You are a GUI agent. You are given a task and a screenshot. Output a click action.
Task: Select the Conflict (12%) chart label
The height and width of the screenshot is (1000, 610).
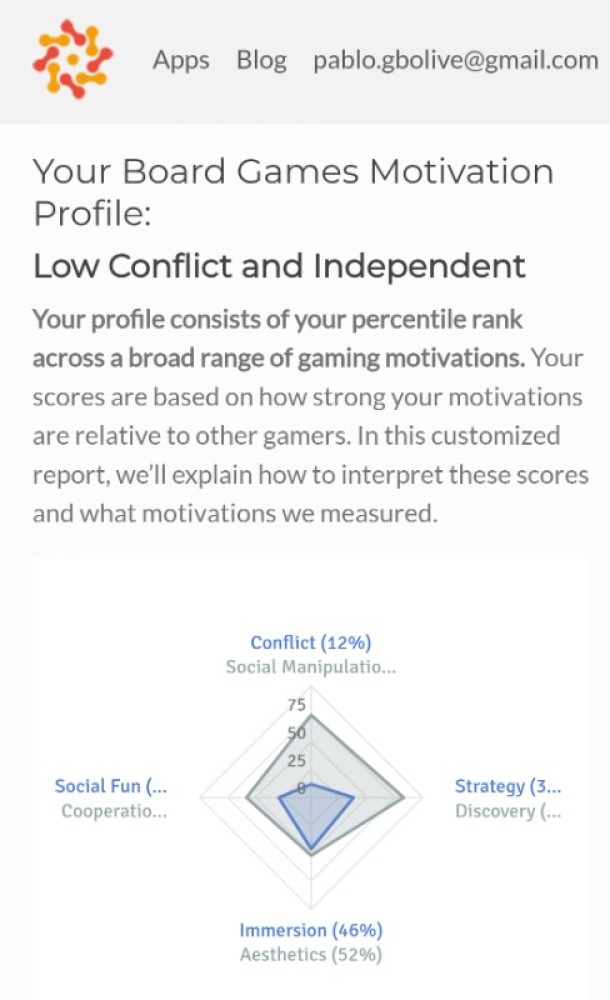tap(311, 643)
